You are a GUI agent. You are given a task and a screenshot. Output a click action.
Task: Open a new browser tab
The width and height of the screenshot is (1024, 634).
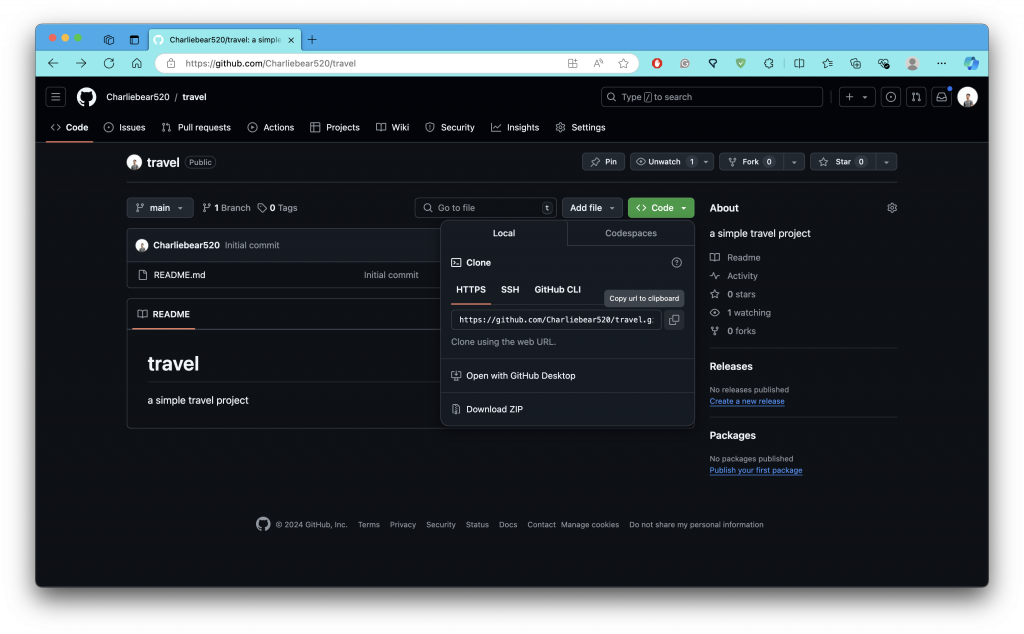tap(312, 40)
